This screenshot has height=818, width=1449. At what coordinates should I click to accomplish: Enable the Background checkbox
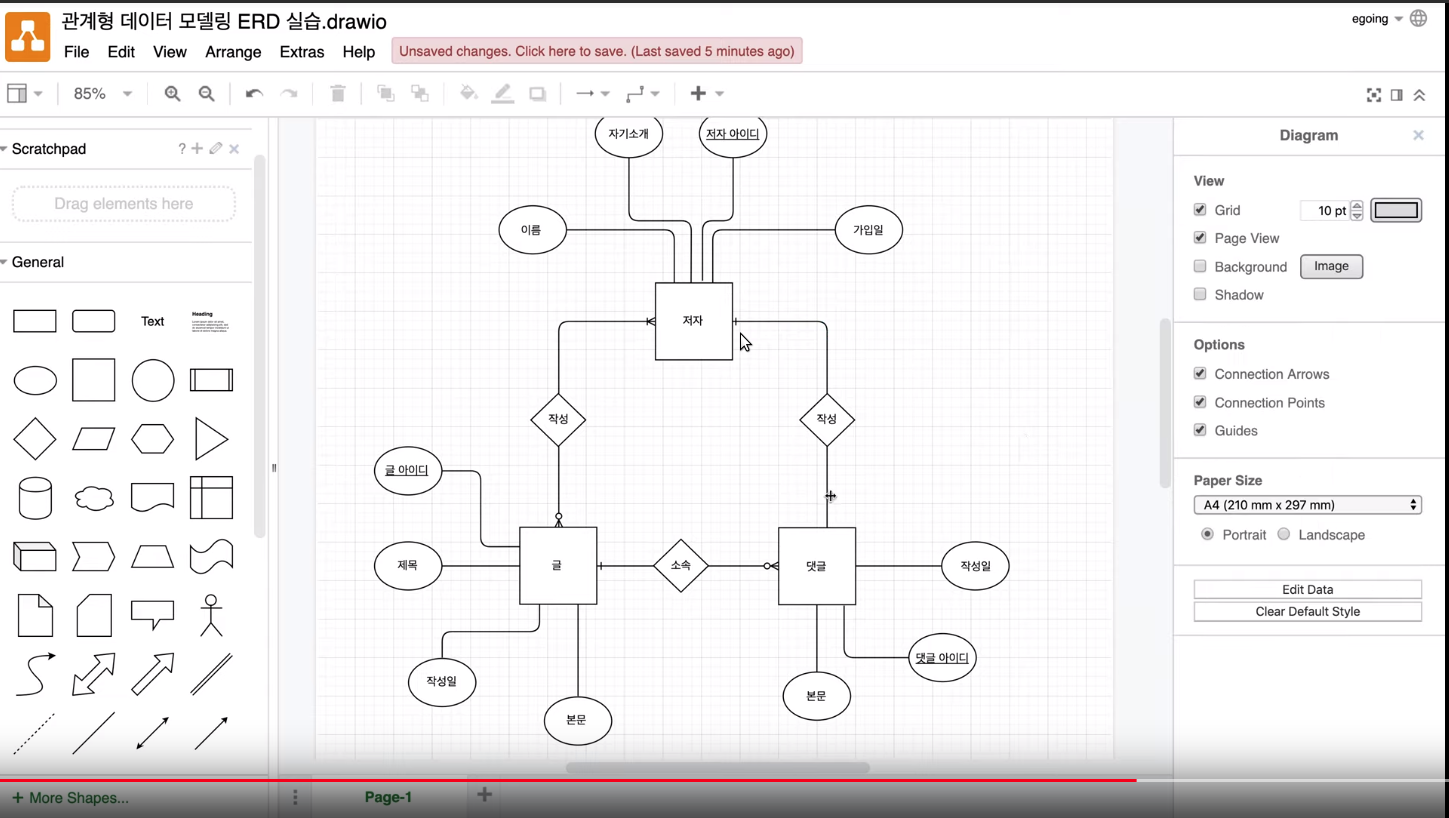coord(1200,266)
